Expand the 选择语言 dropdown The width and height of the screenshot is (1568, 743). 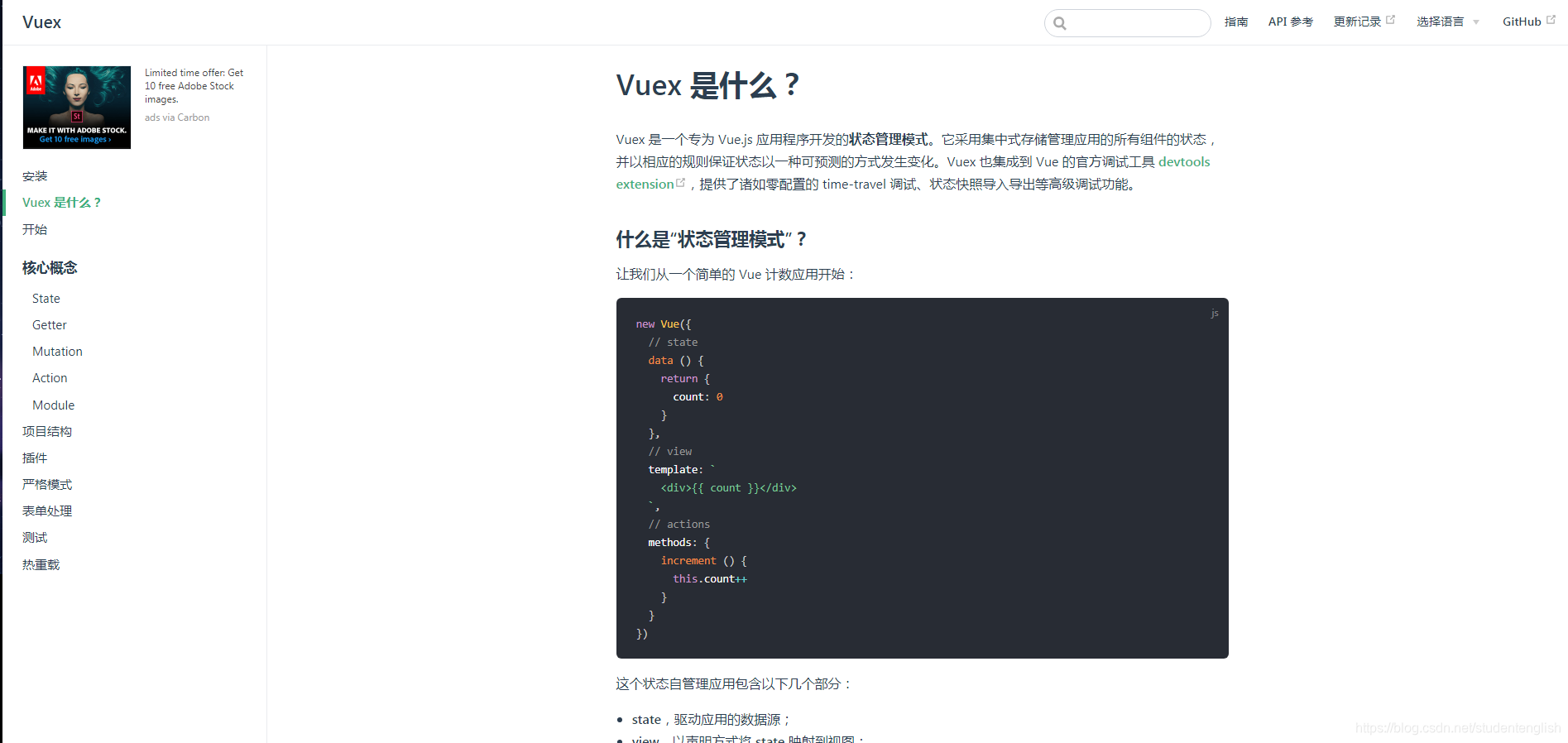[x=1447, y=22]
